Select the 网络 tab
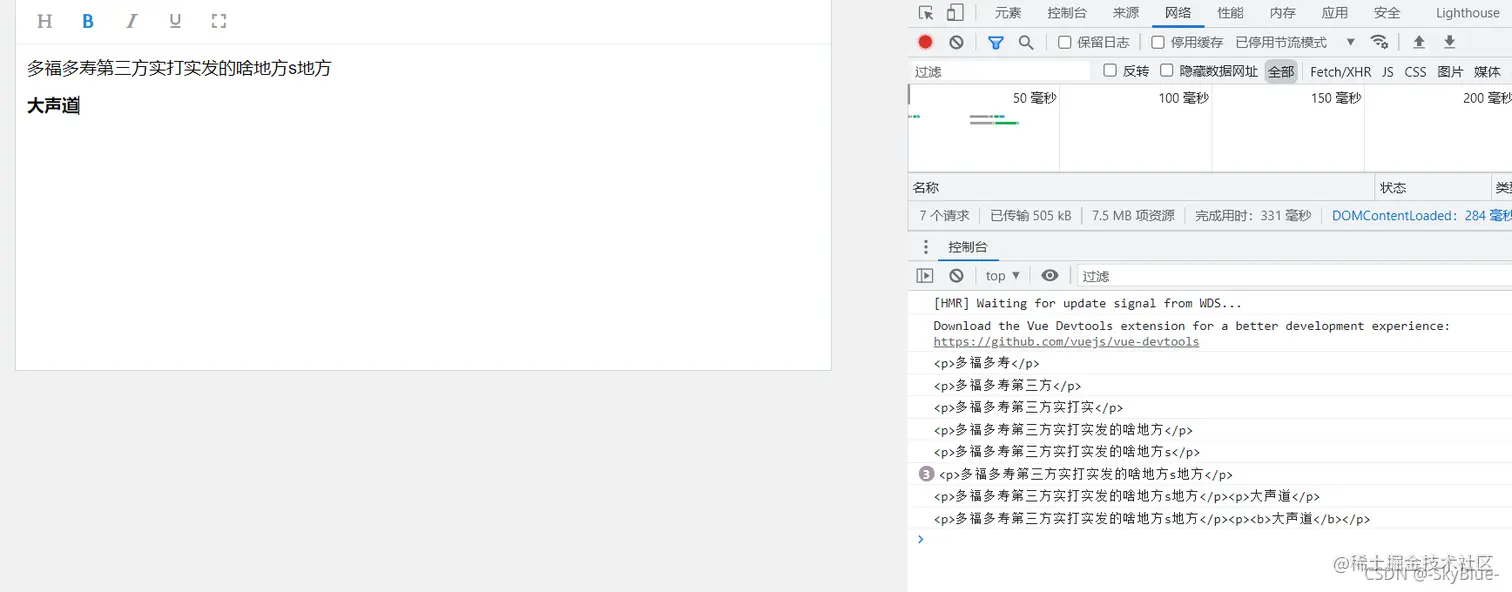Viewport: 1512px width, 592px height. click(x=1178, y=13)
